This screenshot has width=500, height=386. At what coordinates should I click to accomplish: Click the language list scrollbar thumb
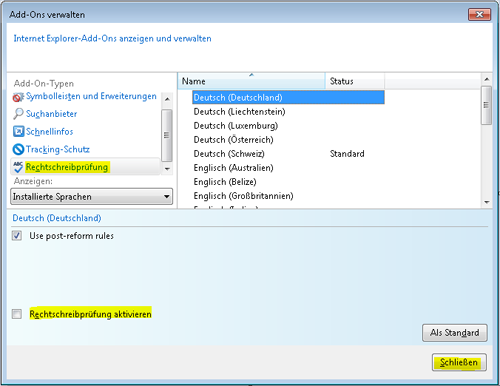coord(487,105)
